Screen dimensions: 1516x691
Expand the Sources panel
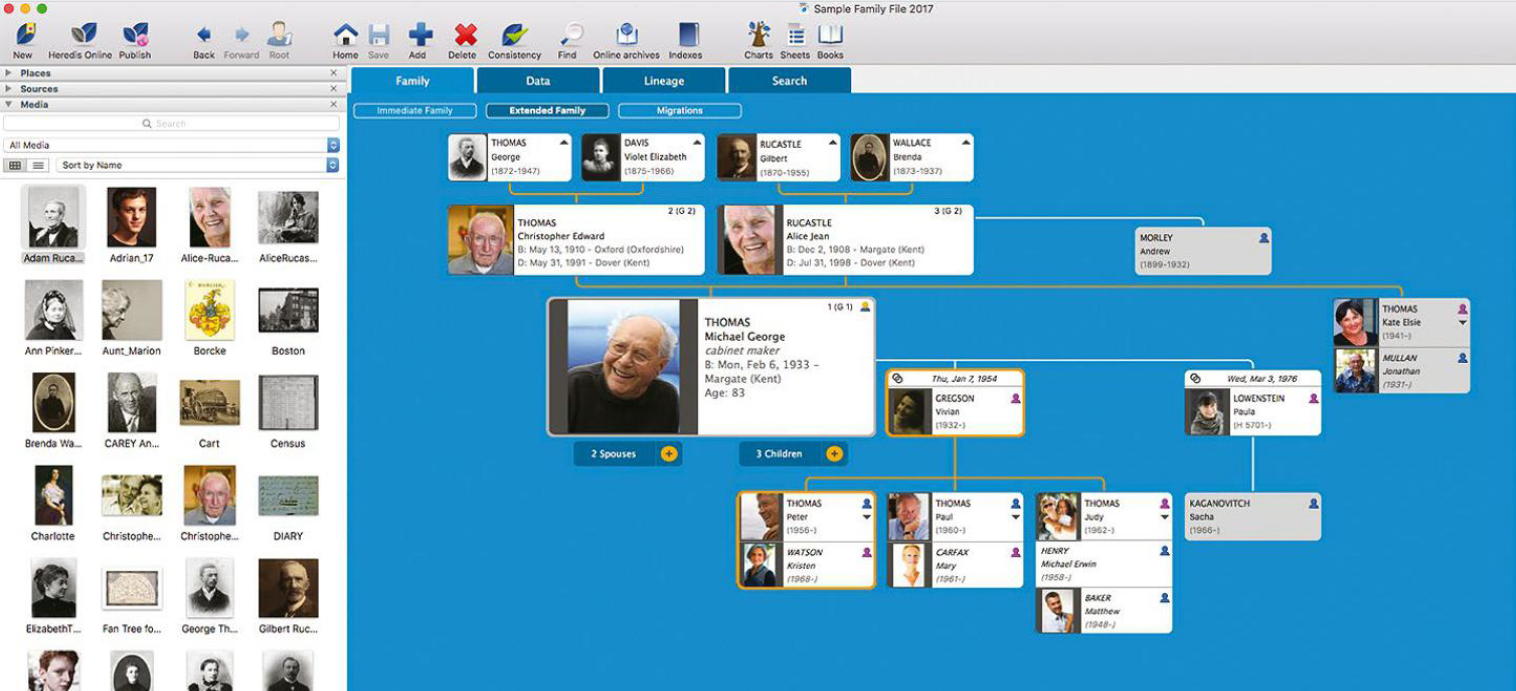click(x=9, y=89)
